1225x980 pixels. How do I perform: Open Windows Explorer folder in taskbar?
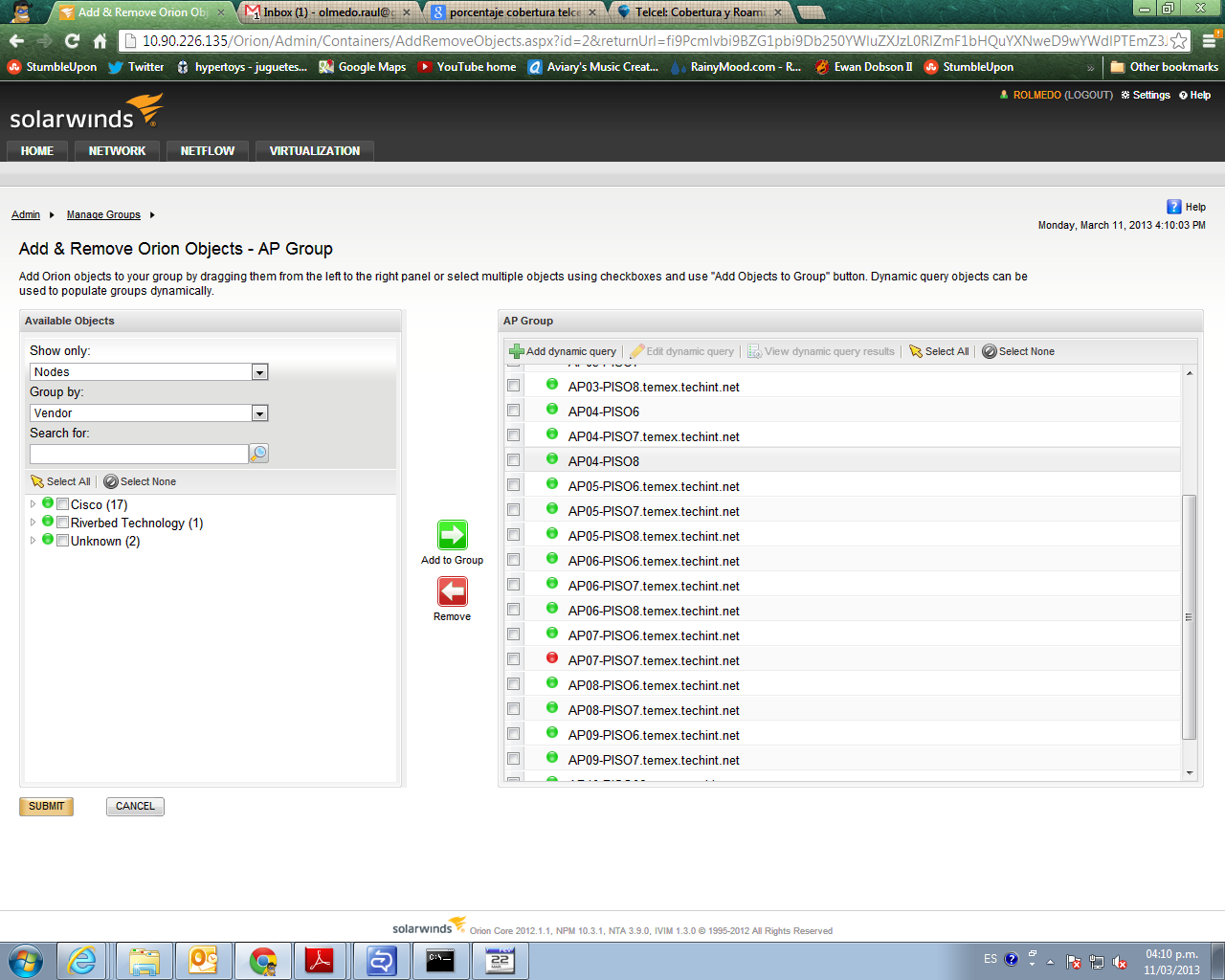coord(145,961)
